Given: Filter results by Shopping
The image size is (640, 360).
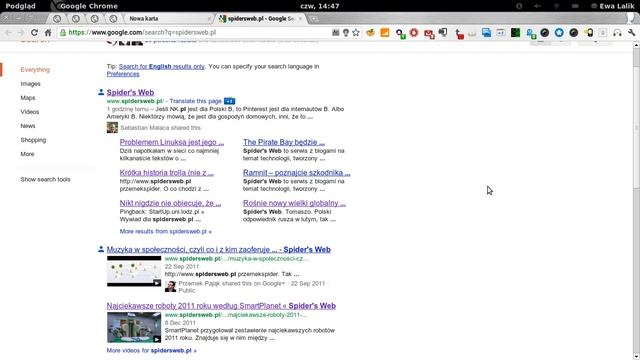Looking at the screenshot, I should pos(33,140).
